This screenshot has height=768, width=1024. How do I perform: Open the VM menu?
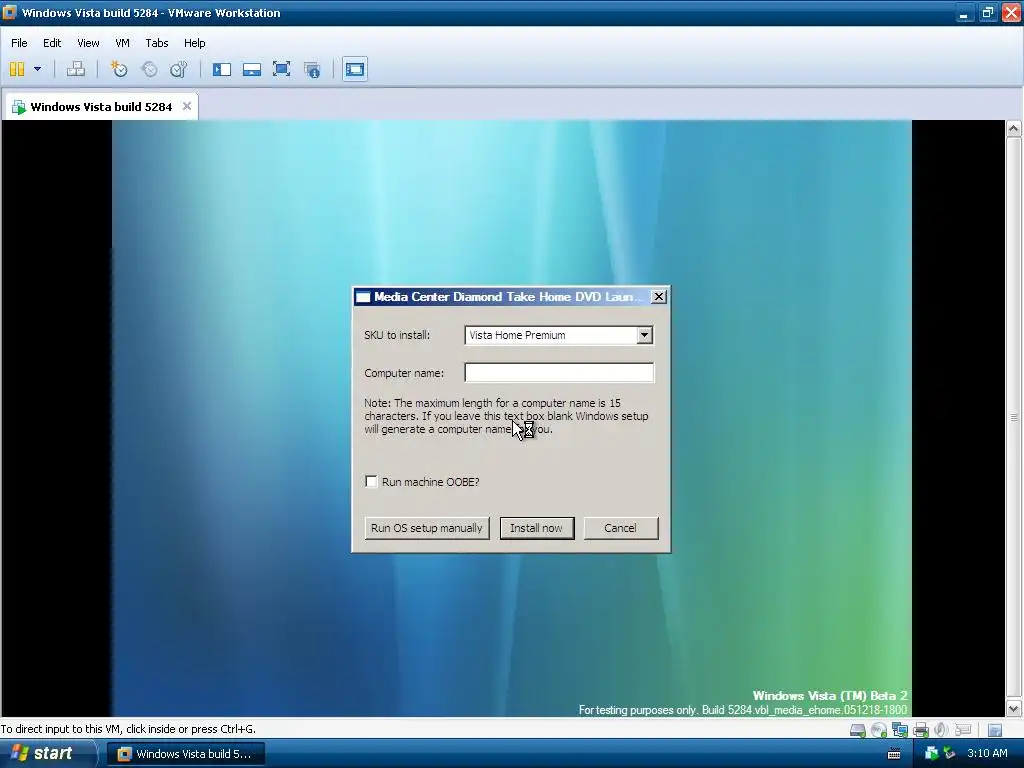point(122,43)
